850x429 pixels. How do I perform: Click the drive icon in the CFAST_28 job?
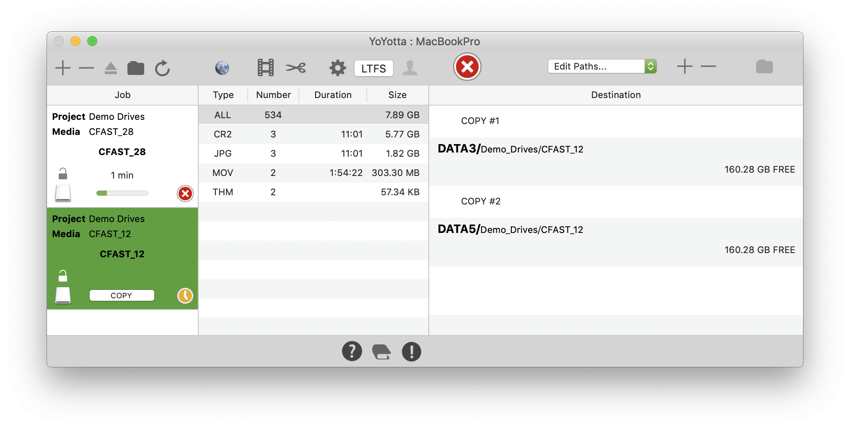point(63,193)
